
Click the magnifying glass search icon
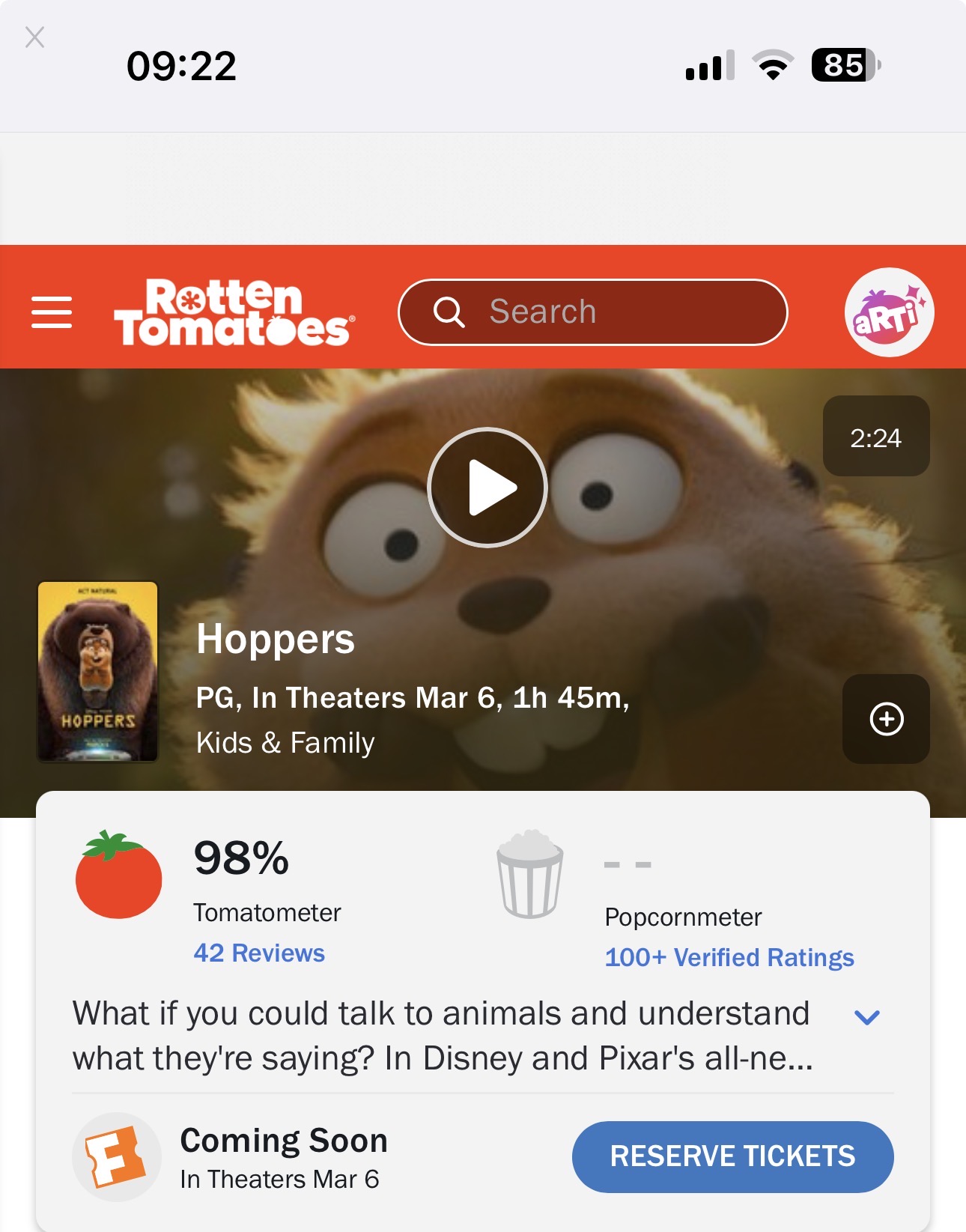tap(449, 312)
